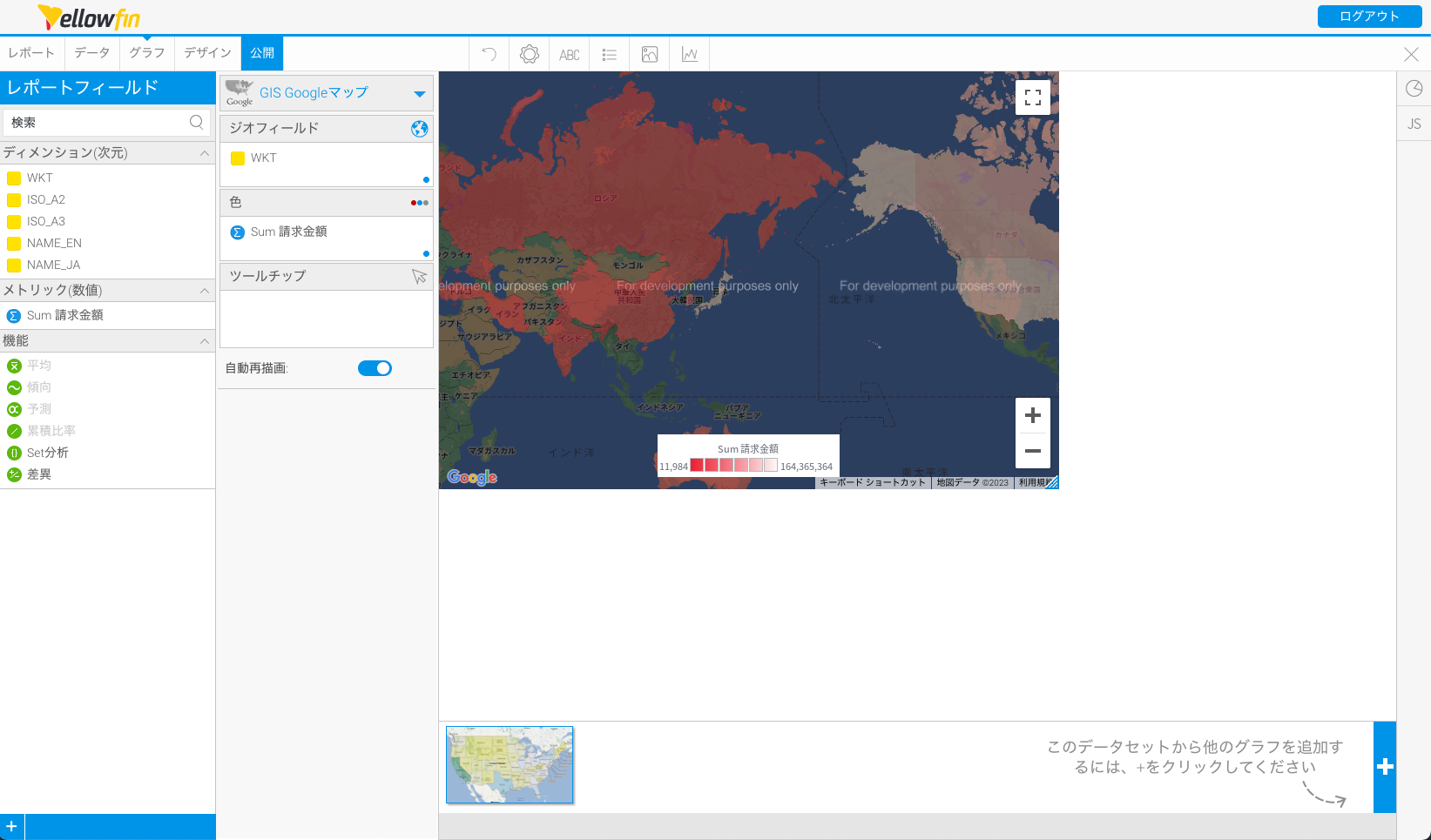Open the color settings dots icon

pos(420,203)
